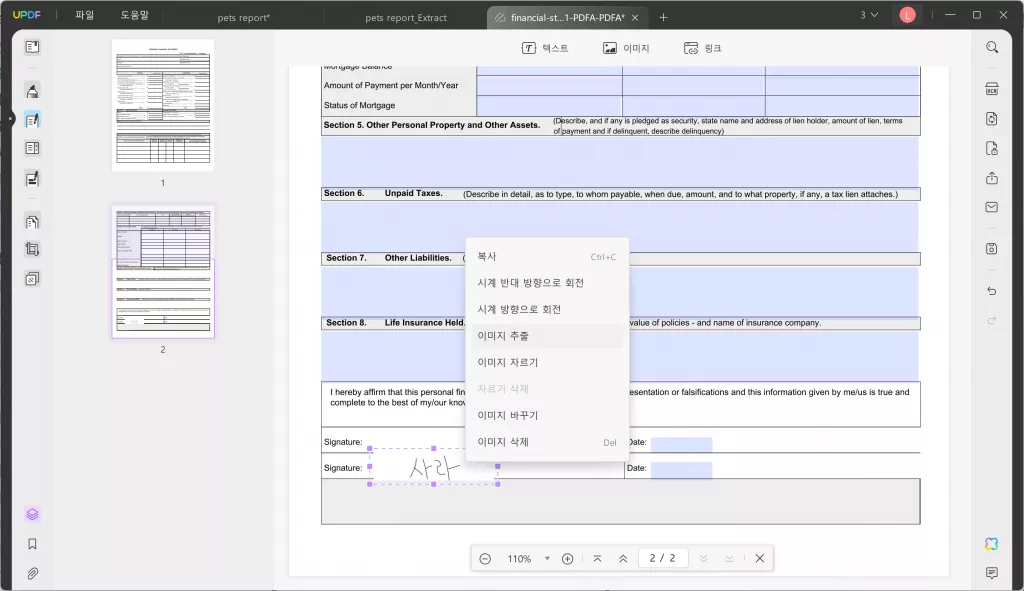Click the search magnifier icon
The image size is (1024, 591).
coord(992,47)
